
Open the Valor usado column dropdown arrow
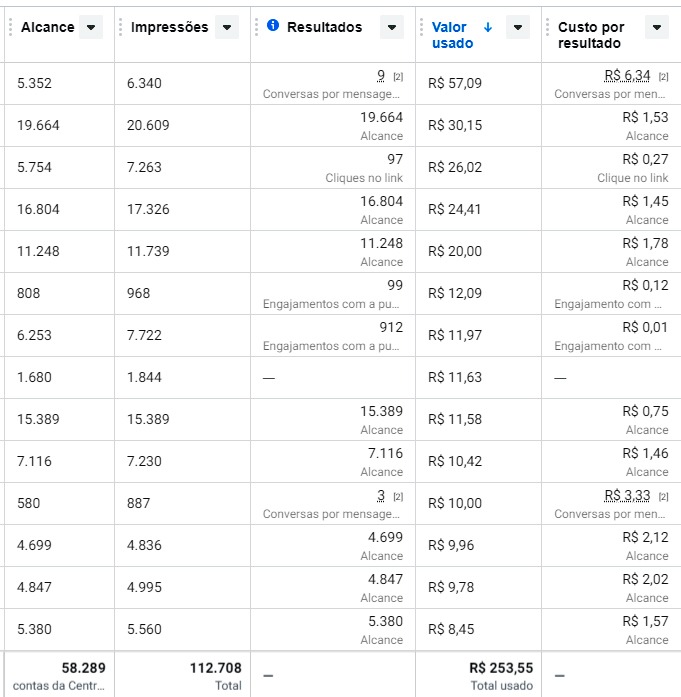pos(517,28)
